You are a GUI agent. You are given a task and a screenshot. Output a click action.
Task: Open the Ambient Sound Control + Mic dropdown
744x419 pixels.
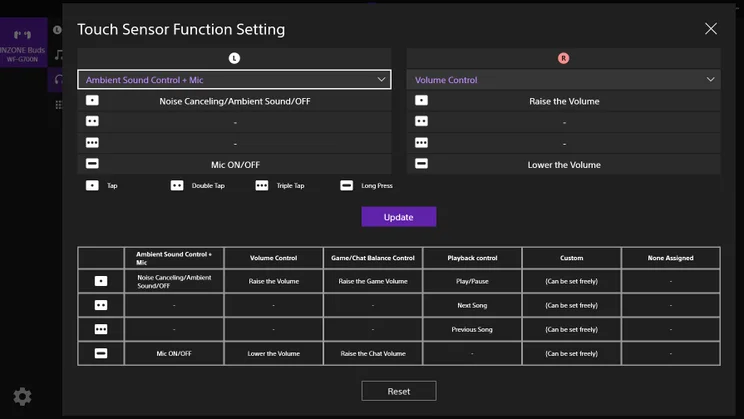click(234, 80)
